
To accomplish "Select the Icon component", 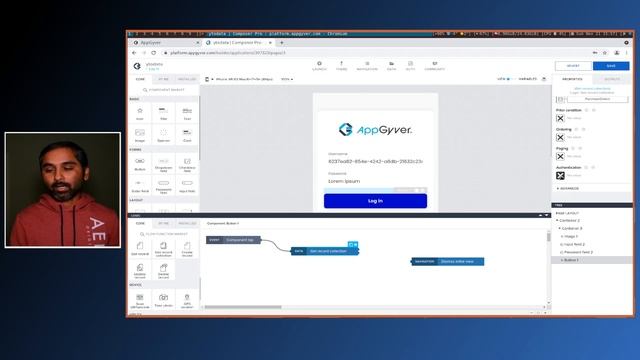I will tap(140, 113).
